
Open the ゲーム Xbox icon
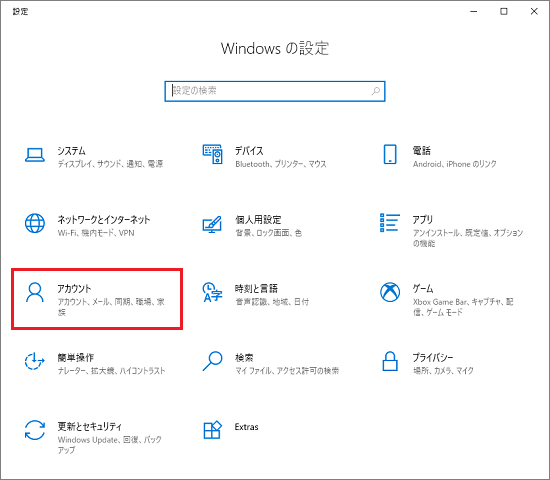[x=390, y=292]
